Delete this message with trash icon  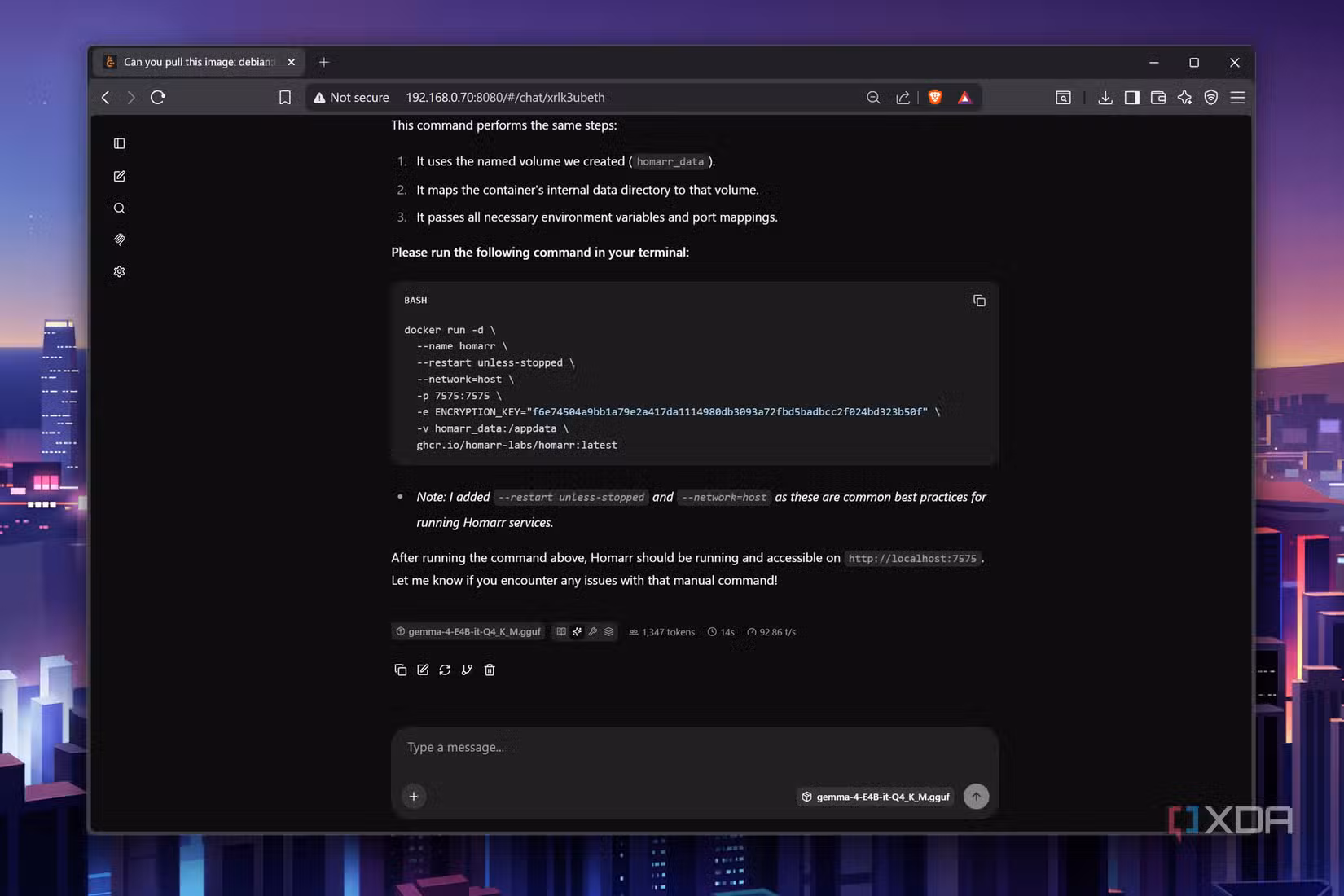coord(490,670)
